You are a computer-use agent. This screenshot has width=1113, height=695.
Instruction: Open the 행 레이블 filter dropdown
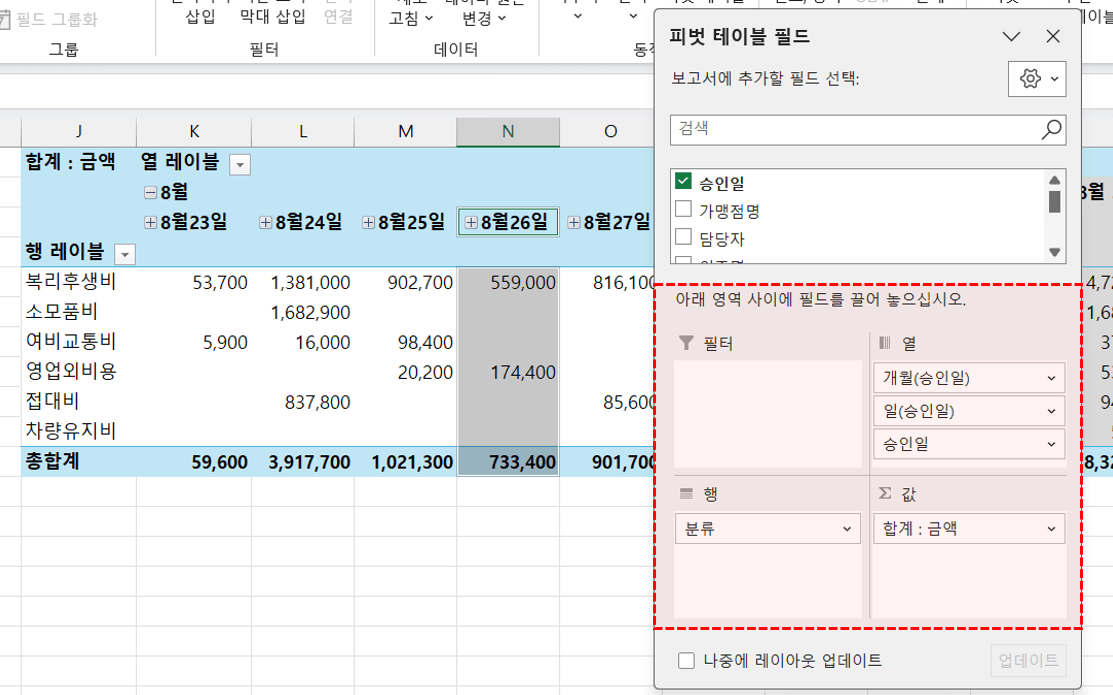click(126, 253)
